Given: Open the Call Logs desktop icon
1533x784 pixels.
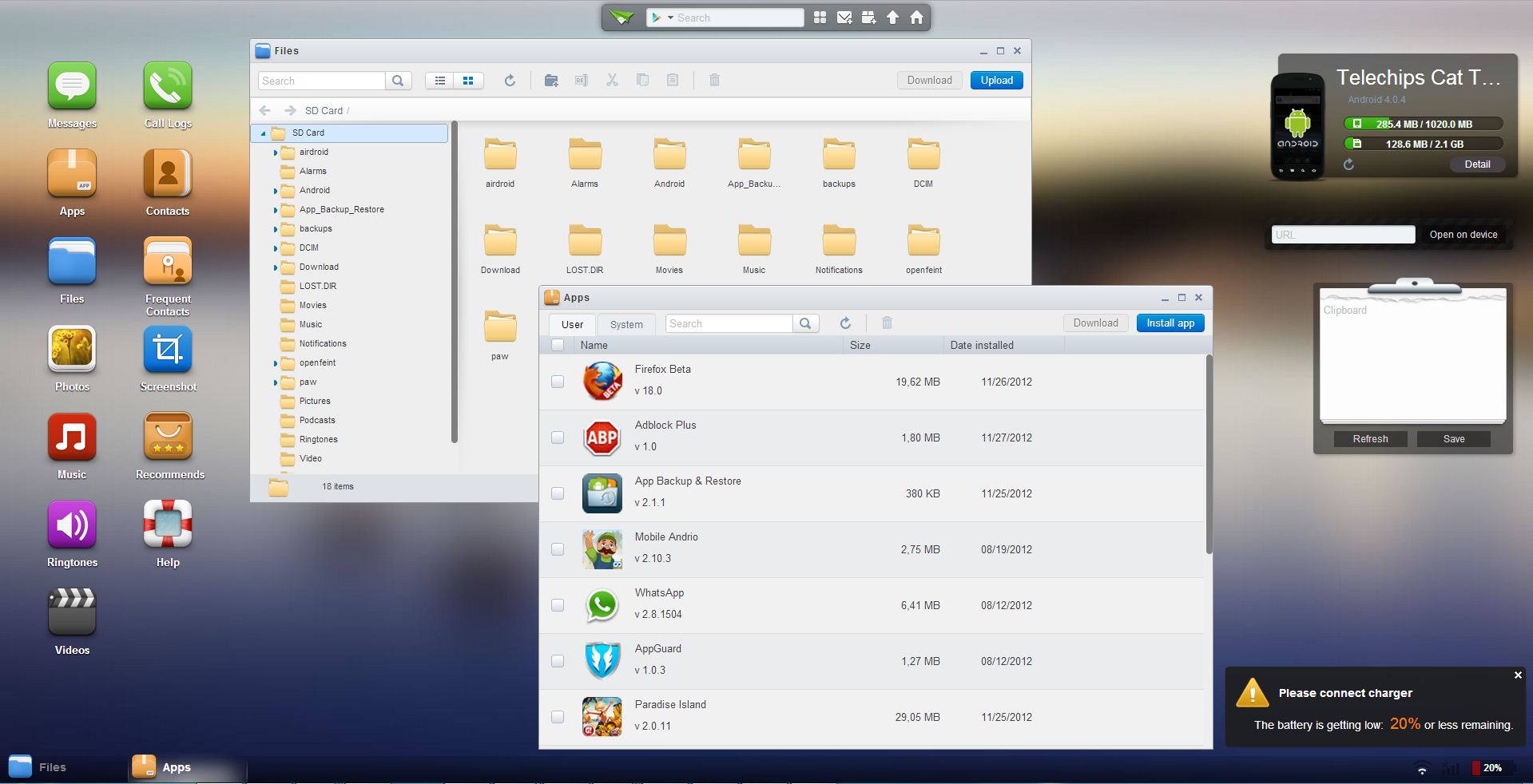Looking at the screenshot, I should 168,86.
